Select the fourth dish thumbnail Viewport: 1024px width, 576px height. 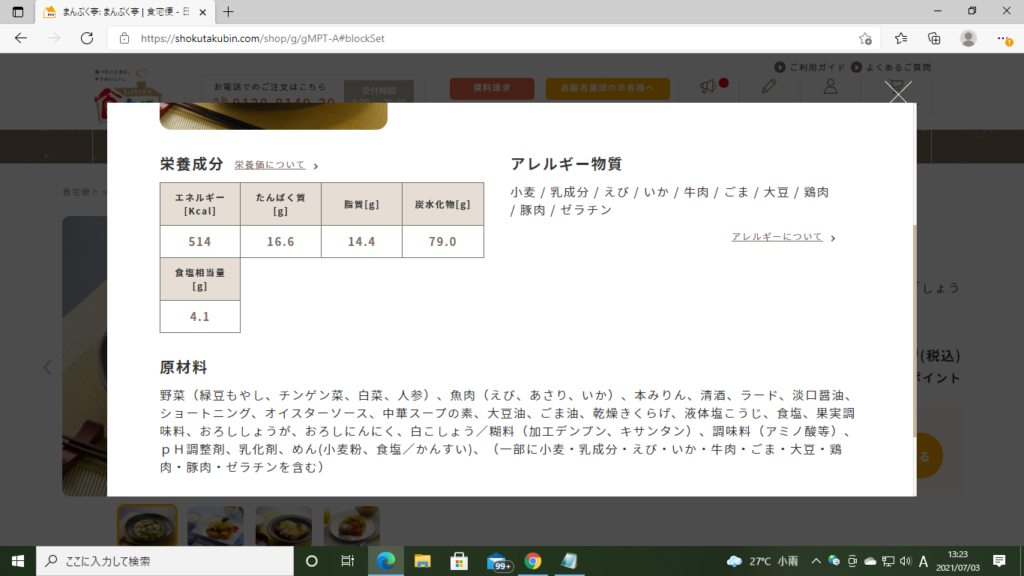tap(351, 525)
